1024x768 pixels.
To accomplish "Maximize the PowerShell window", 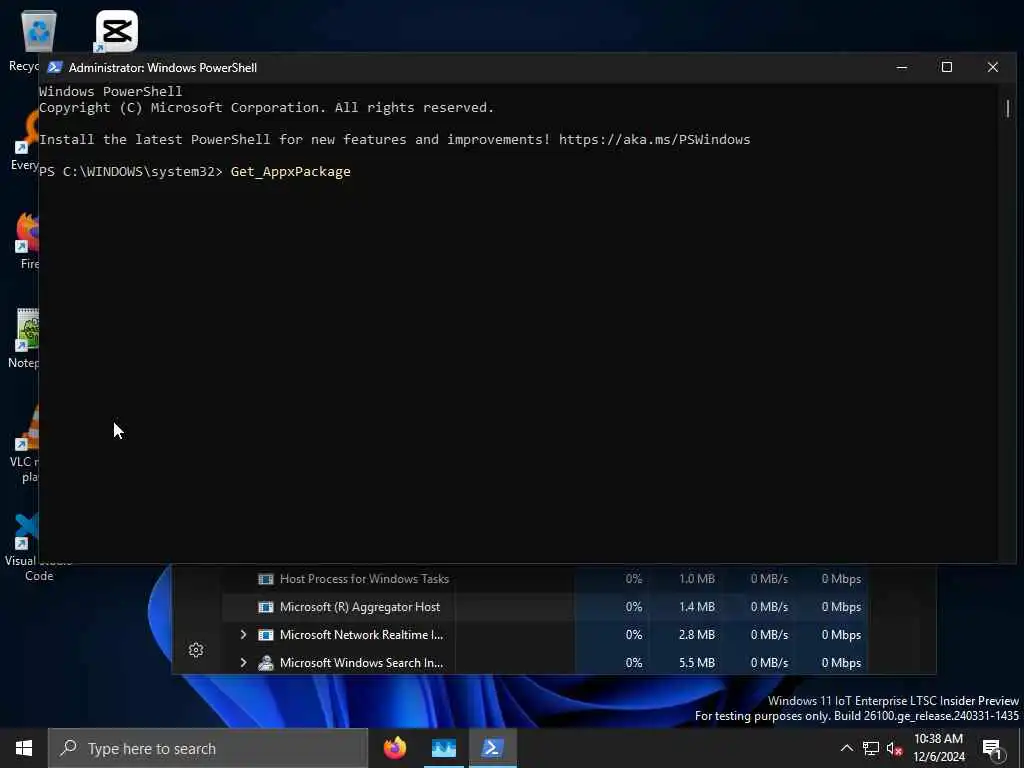I will point(947,67).
